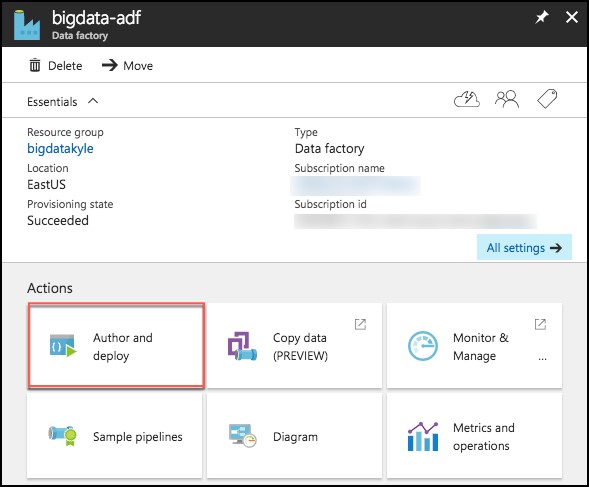Click the Move arrow button
Image resolution: width=589 pixels, height=487 pixels.
pyautogui.click(x=127, y=66)
